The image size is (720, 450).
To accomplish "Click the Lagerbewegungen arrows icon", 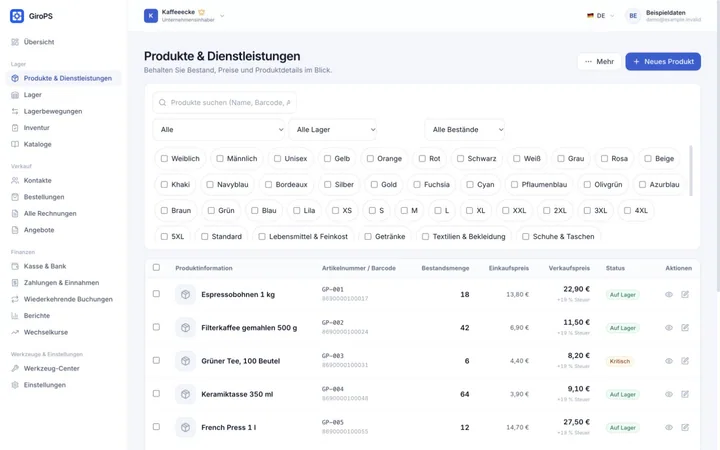I will [x=15, y=111].
